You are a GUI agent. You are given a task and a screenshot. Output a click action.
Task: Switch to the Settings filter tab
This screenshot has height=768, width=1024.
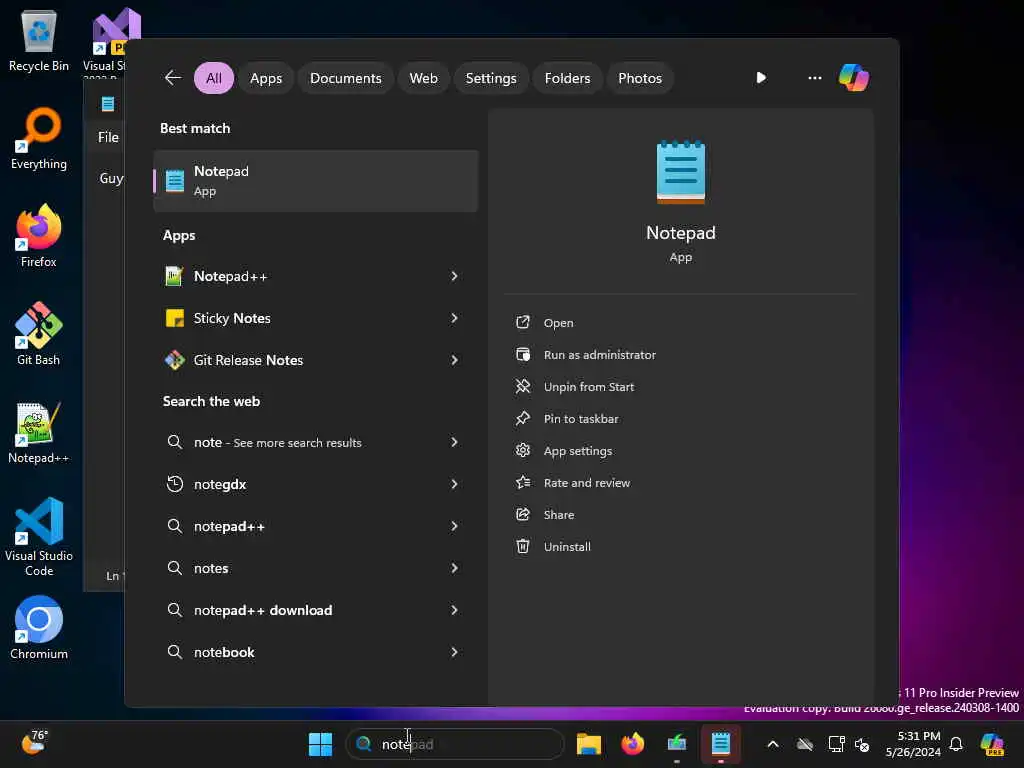point(490,78)
